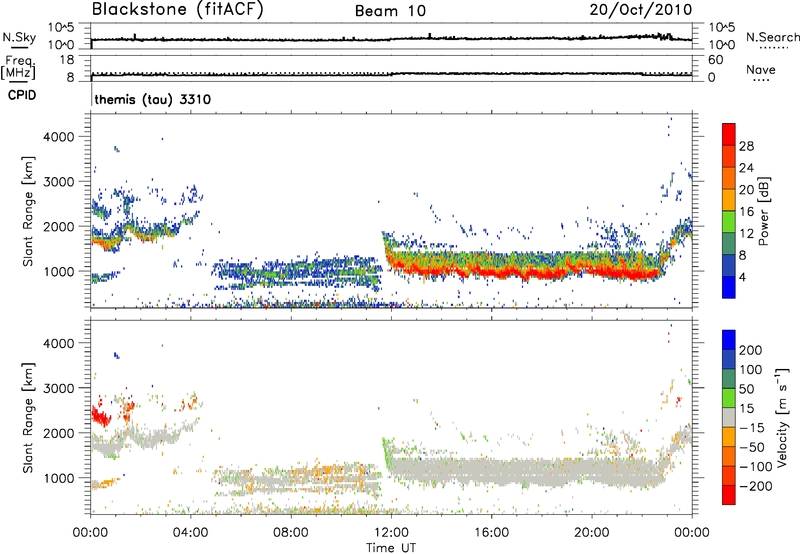Click the 'Freq. [MHz]' axis label
This screenshot has width=800, height=554.
coord(18,67)
